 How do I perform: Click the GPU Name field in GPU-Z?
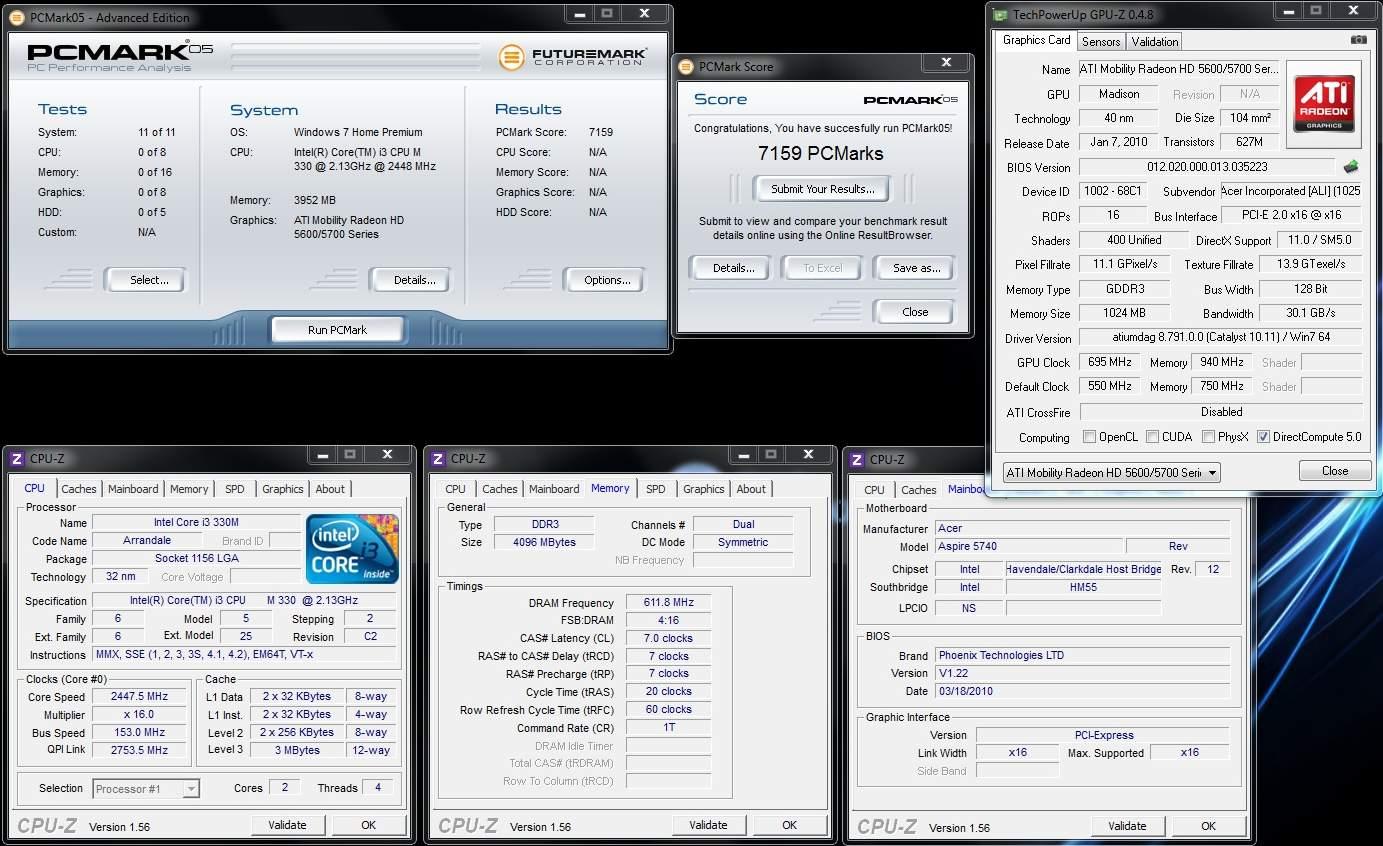click(1179, 70)
